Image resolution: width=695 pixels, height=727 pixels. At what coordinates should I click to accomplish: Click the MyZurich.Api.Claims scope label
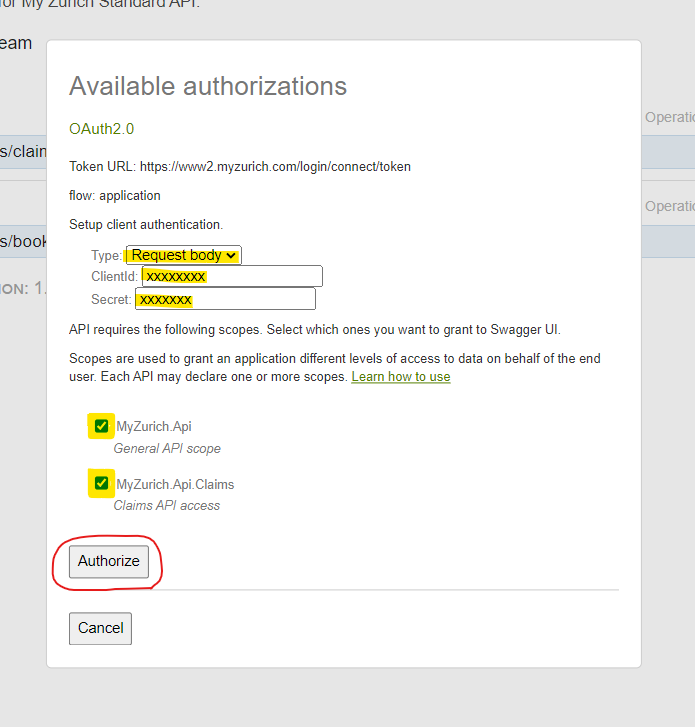point(175,484)
